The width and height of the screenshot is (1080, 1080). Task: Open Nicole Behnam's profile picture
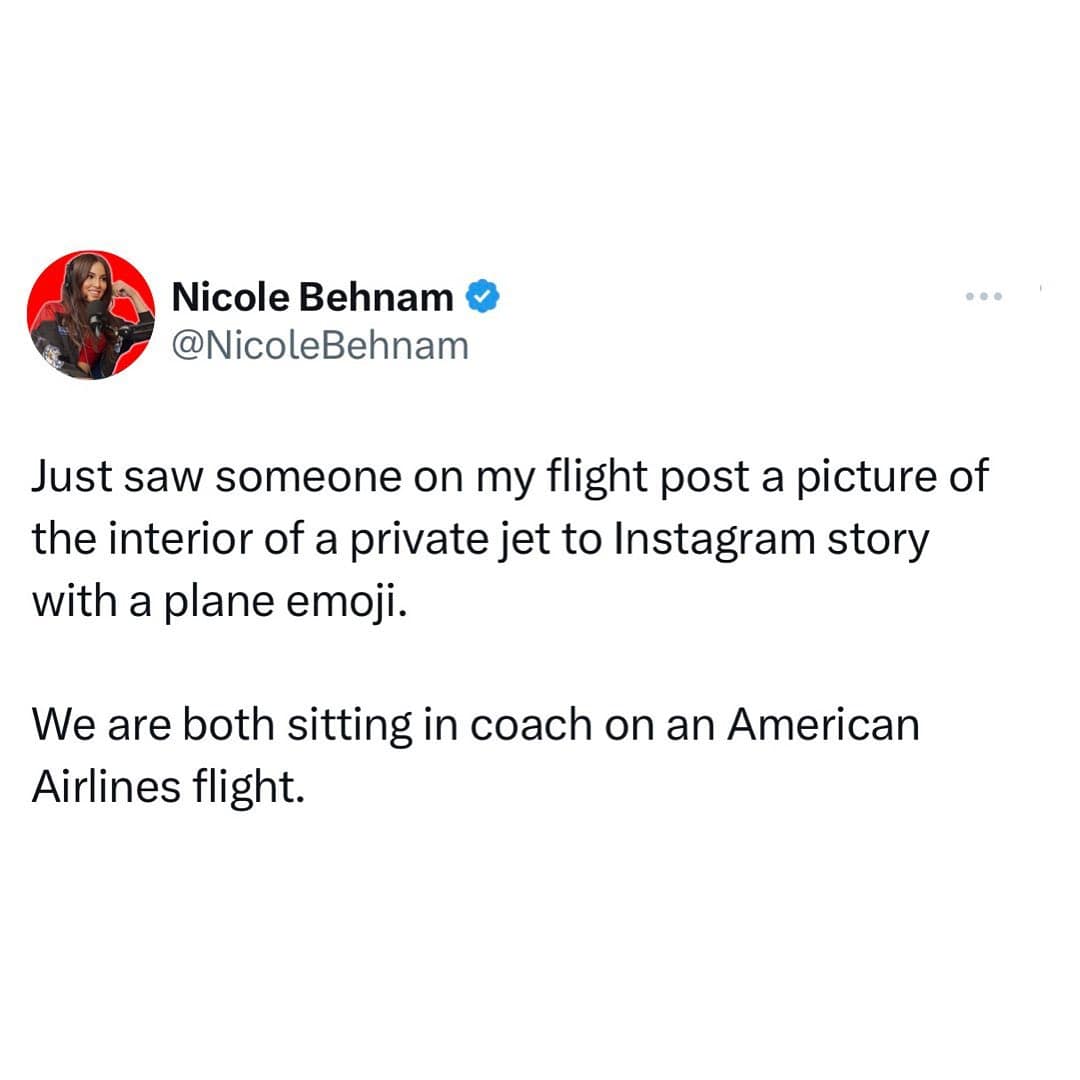click(x=91, y=314)
